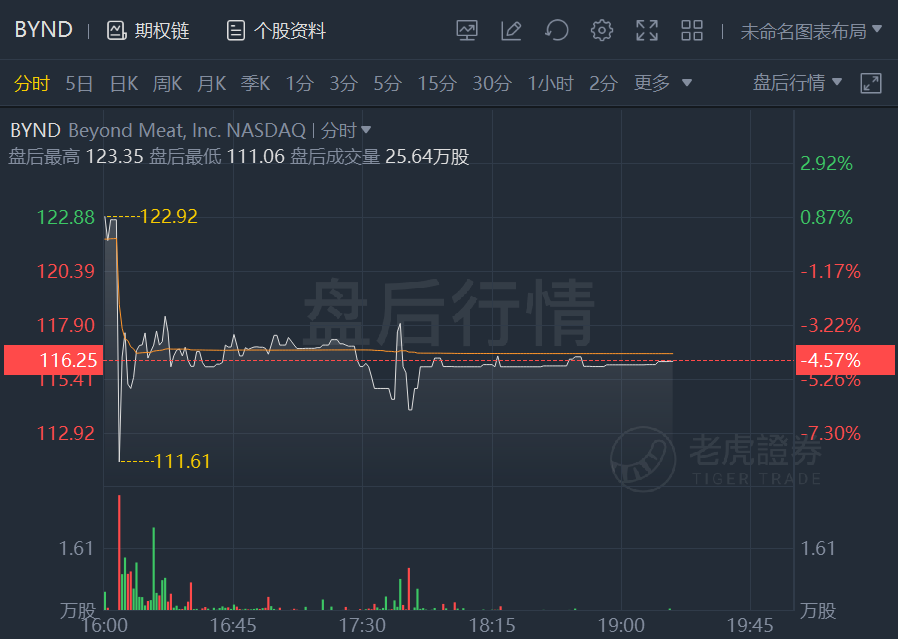
Task: Select the 3分 interval
Action: click(344, 84)
